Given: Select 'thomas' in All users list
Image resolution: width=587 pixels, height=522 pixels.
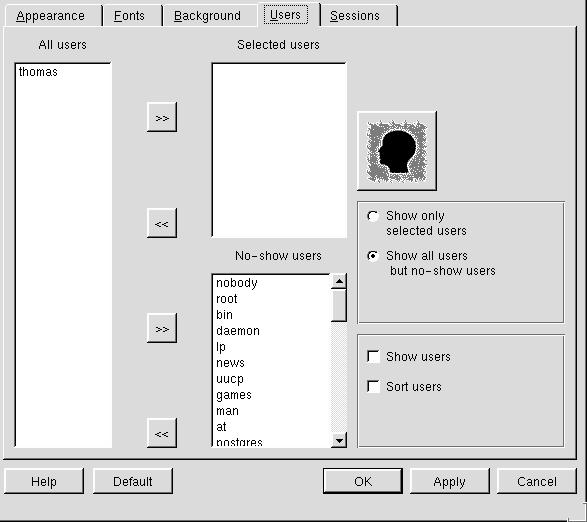Looking at the screenshot, I should point(63,72).
